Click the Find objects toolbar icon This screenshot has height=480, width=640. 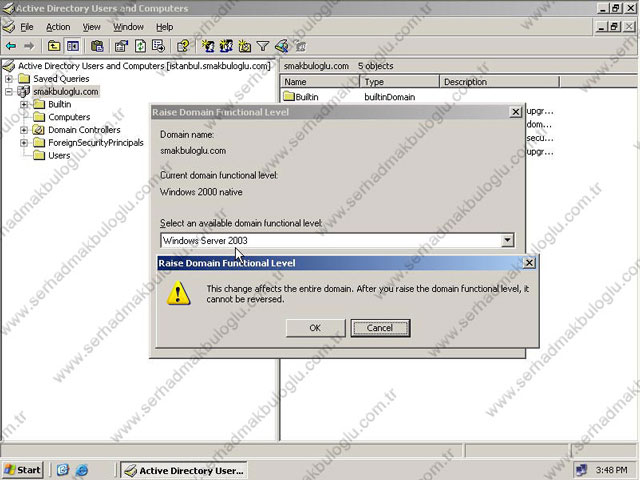pos(282,46)
